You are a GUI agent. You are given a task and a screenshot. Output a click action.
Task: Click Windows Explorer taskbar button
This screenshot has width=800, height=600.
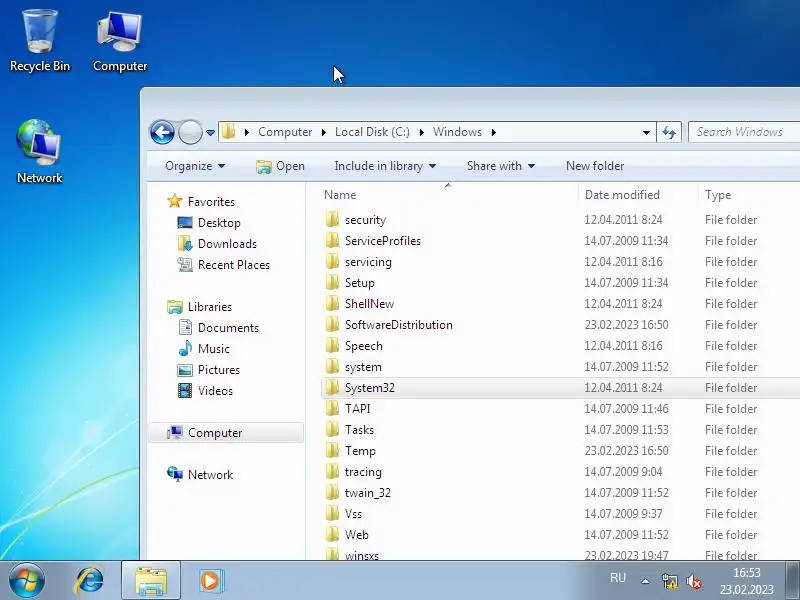pyautogui.click(x=151, y=581)
